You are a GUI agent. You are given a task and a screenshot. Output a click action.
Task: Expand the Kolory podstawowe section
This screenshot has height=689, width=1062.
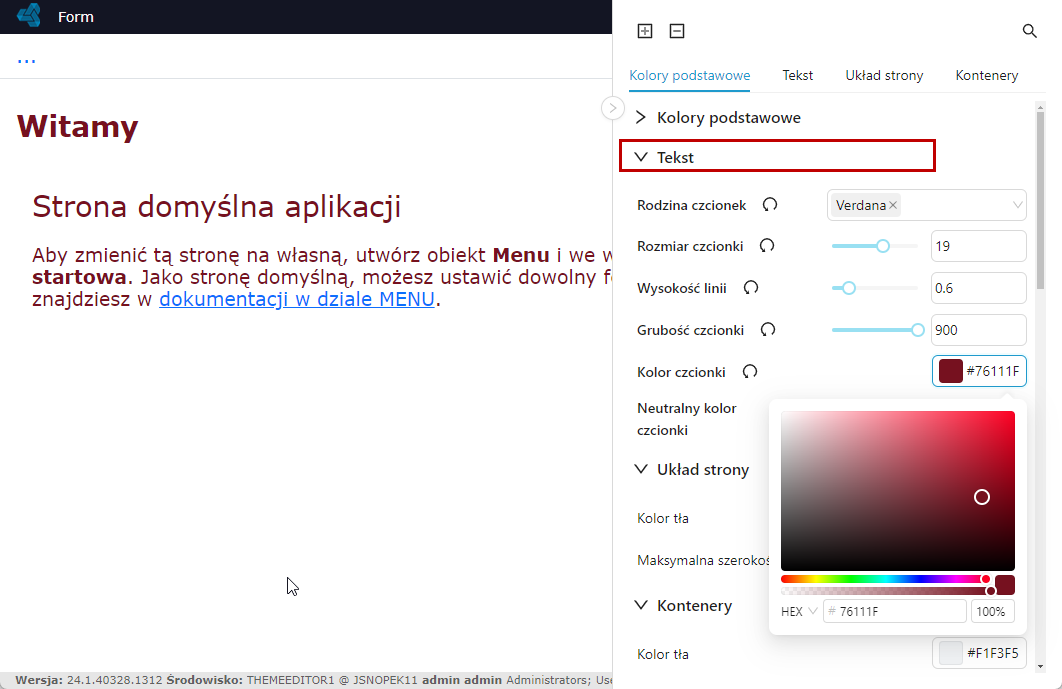tap(641, 117)
